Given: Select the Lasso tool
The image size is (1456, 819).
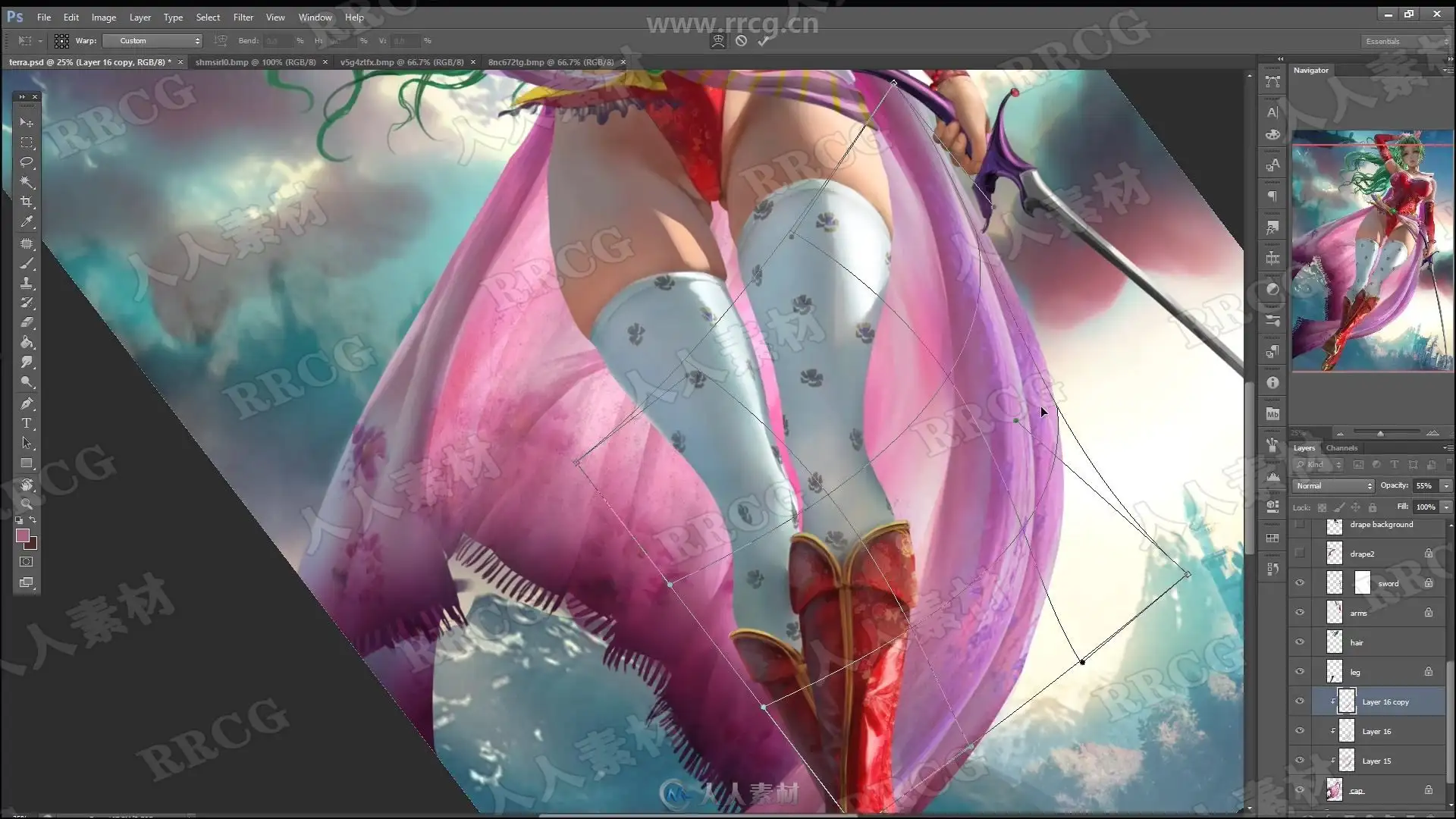Looking at the screenshot, I should pyautogui.click(x=27, y=162).
